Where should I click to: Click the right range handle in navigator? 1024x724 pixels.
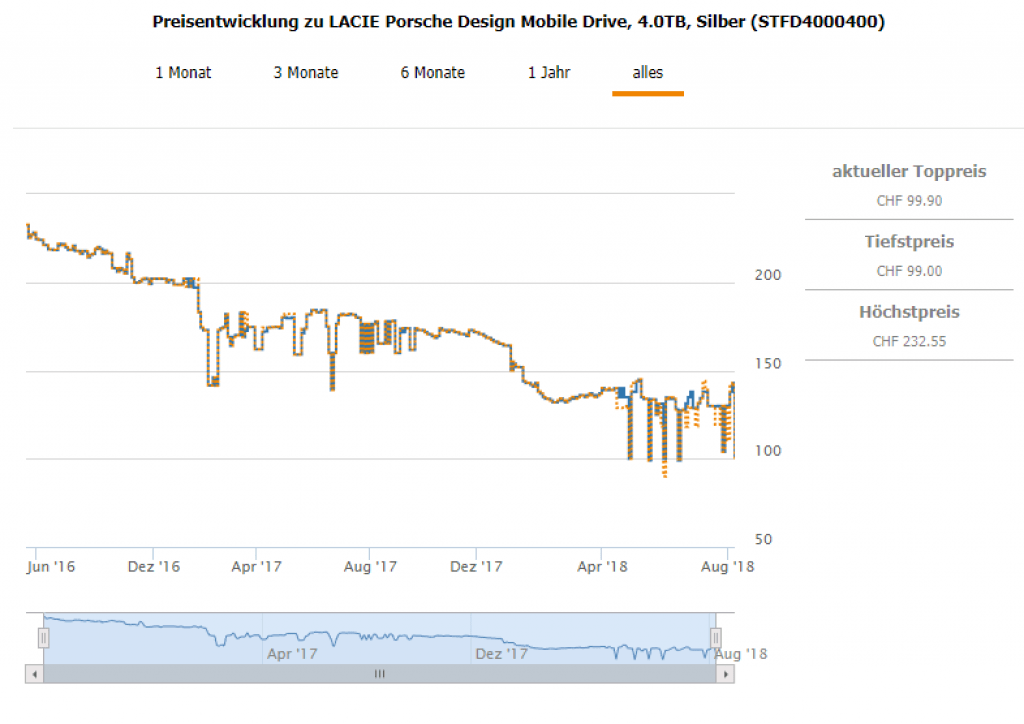pyautogui.click(x=716, y=637)
